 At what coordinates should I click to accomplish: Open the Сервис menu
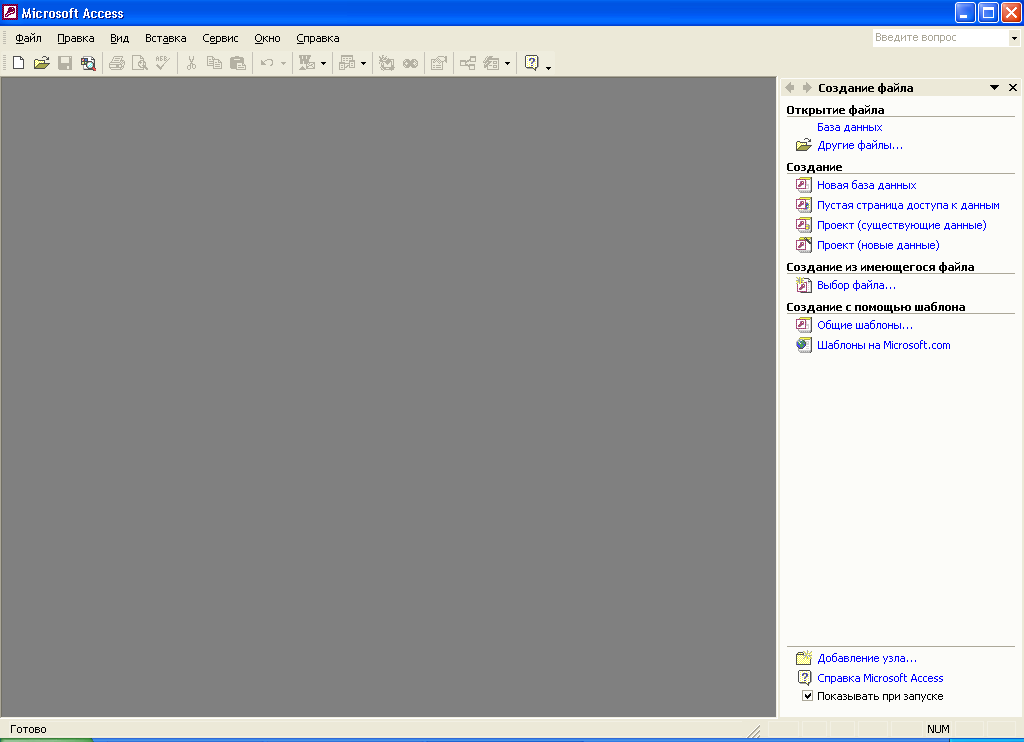pyautogui.click(x=220, y=38)
